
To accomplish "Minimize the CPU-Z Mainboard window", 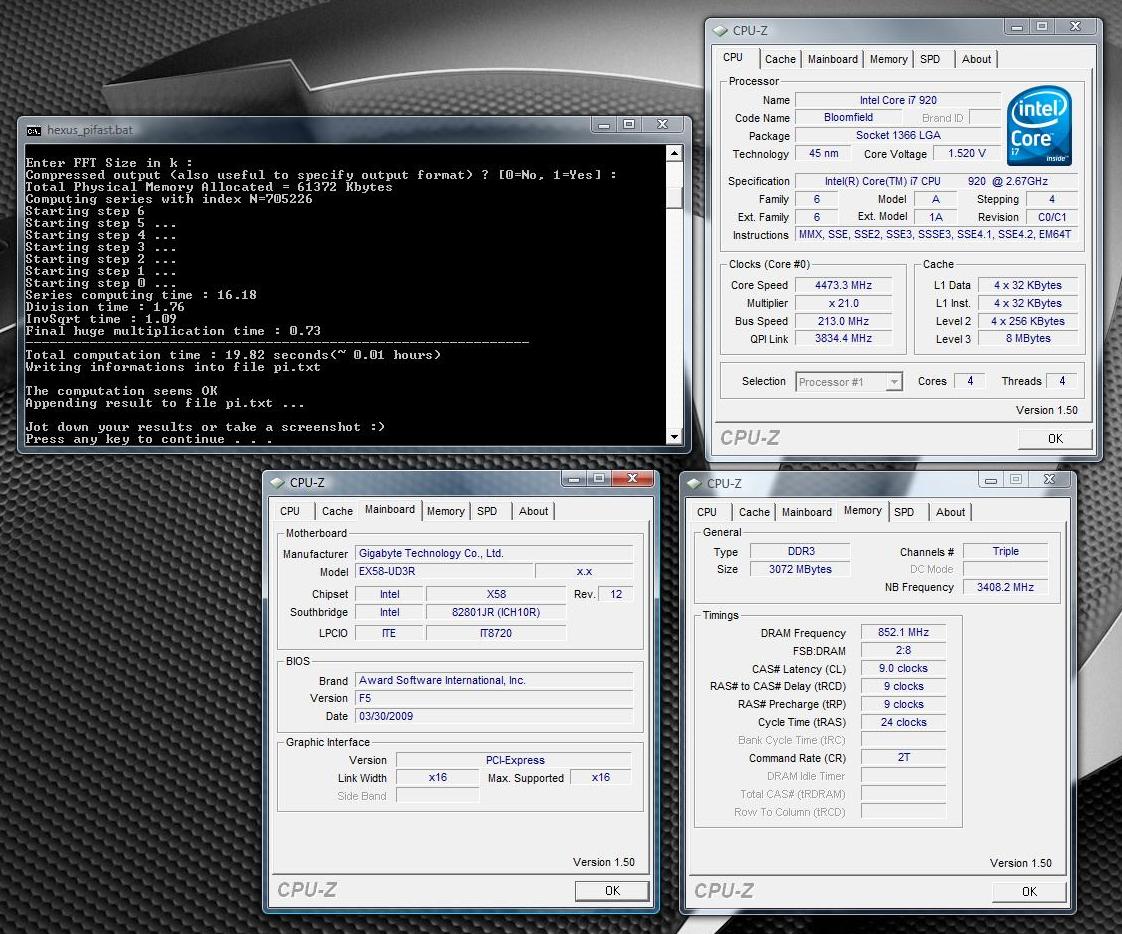I will (x=573, y=478).
